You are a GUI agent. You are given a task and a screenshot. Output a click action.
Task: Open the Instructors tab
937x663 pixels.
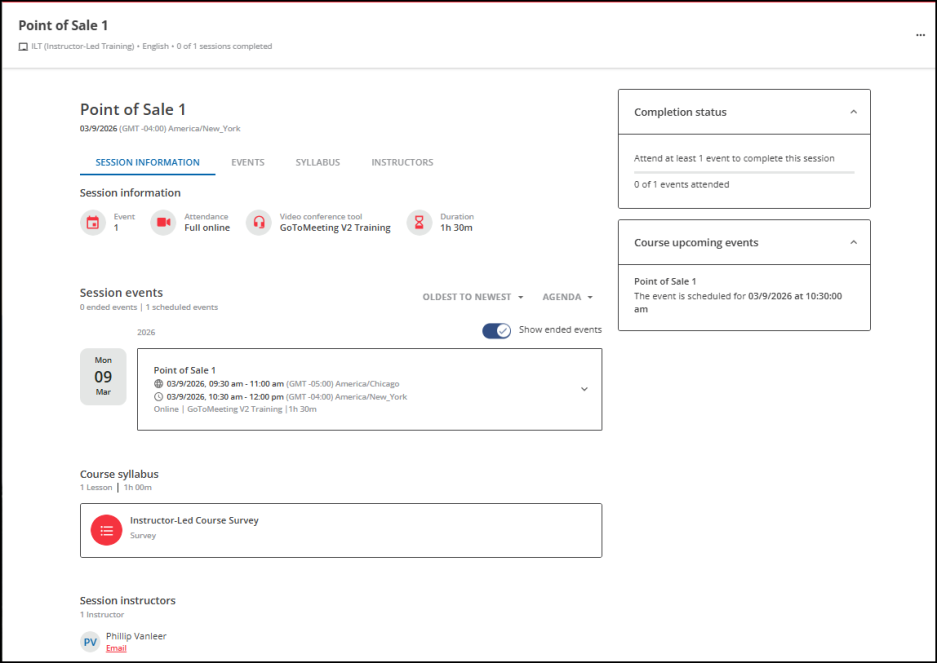click(x=402, y=162)
